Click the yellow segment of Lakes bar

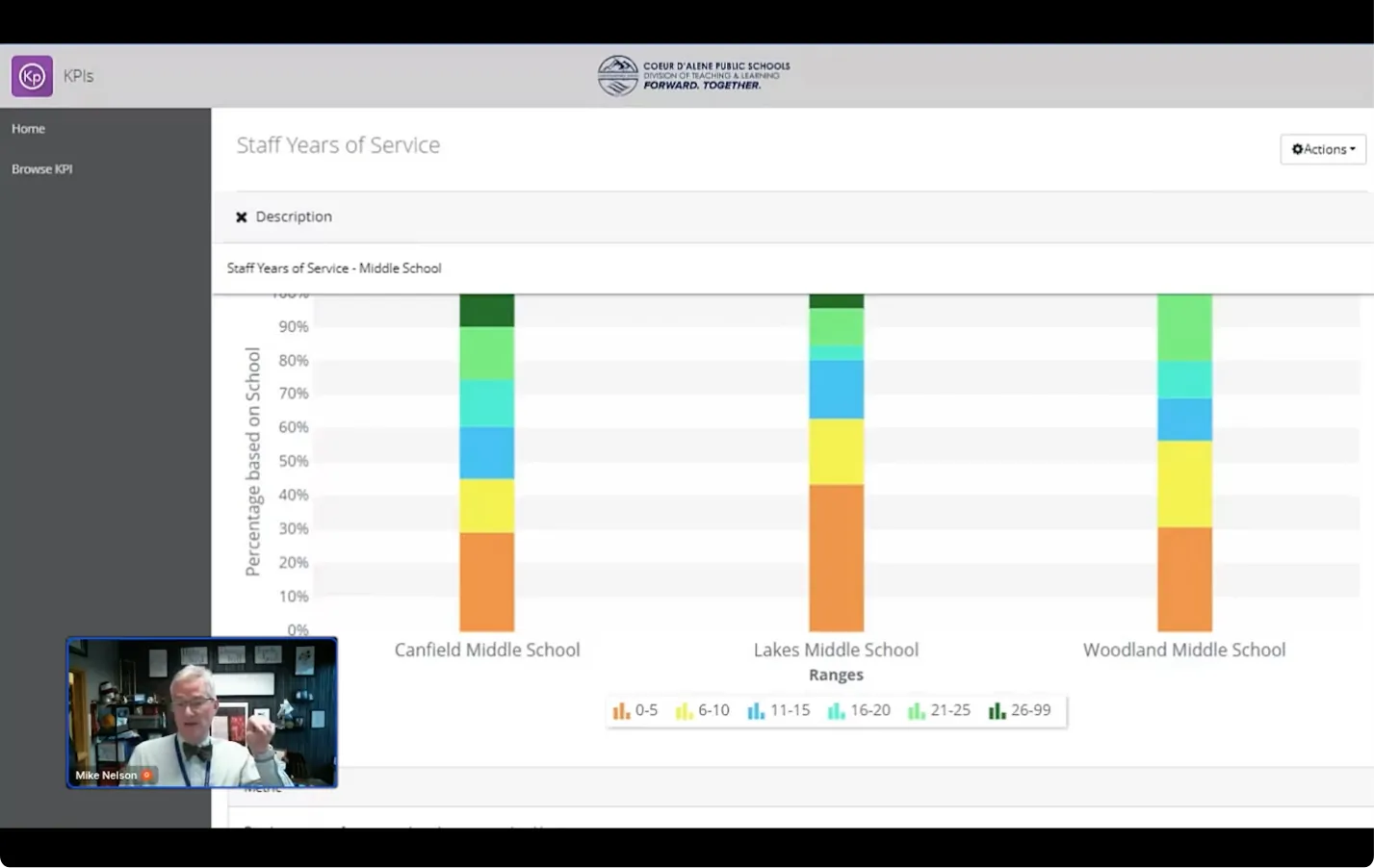coord(836,451)
